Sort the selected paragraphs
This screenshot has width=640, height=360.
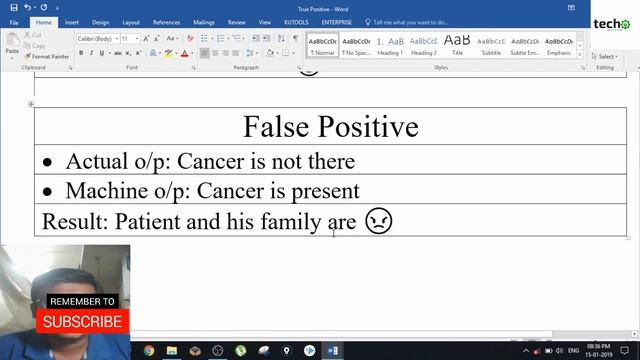point(281,38)
